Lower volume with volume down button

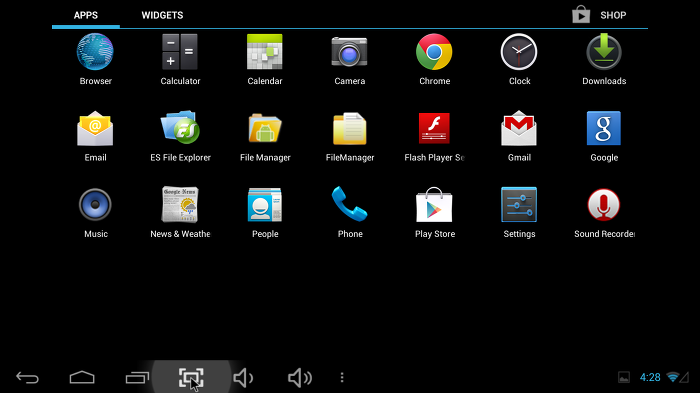(243, 378)
